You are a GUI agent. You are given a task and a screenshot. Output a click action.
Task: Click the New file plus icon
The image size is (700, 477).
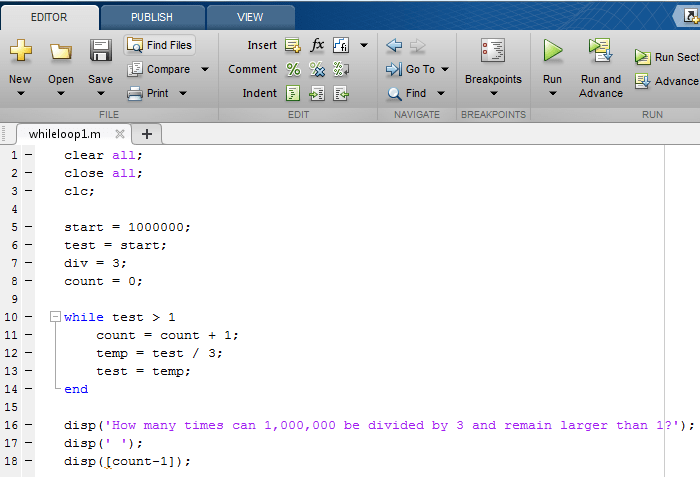point(21,50)
